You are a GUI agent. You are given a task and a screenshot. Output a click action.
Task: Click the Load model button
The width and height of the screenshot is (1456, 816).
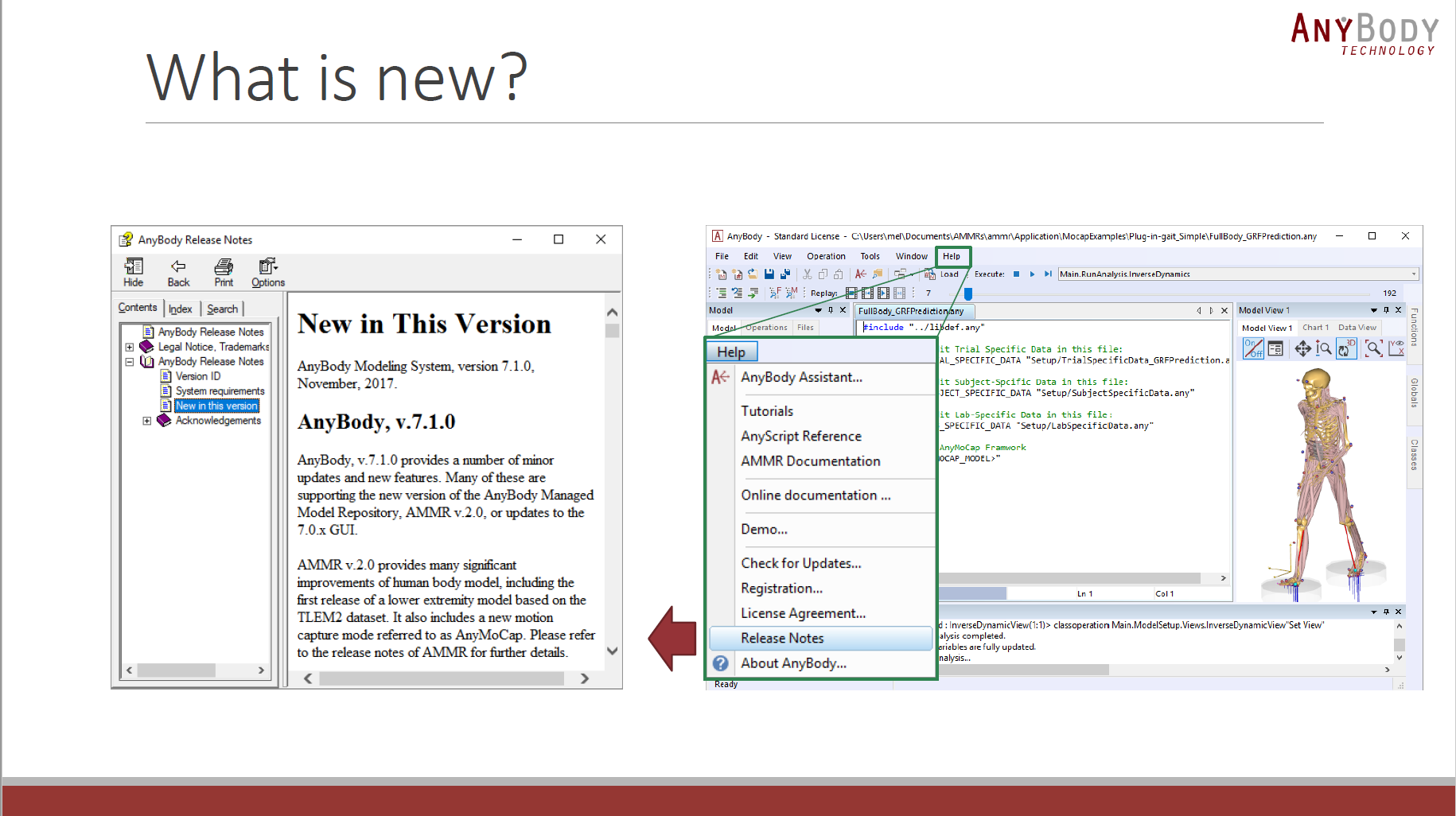pyautogui.click(x=942, y=274)
